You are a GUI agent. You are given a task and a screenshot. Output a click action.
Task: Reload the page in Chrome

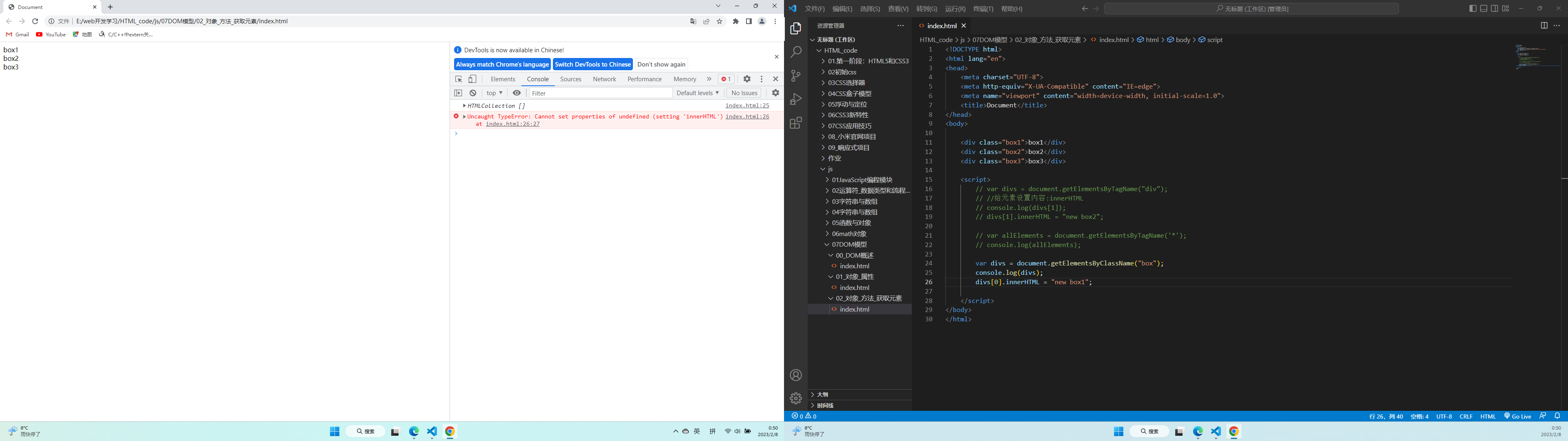coord(35,21)
